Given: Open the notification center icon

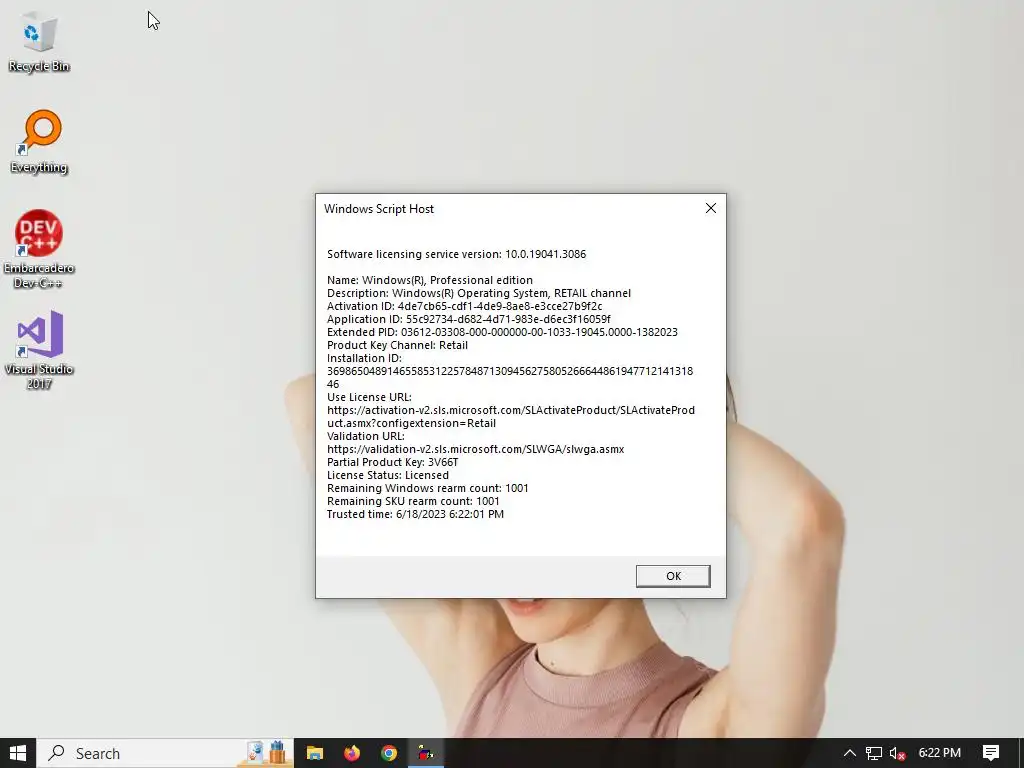Looking at the screenshot, I should click(x=991, y=753).
